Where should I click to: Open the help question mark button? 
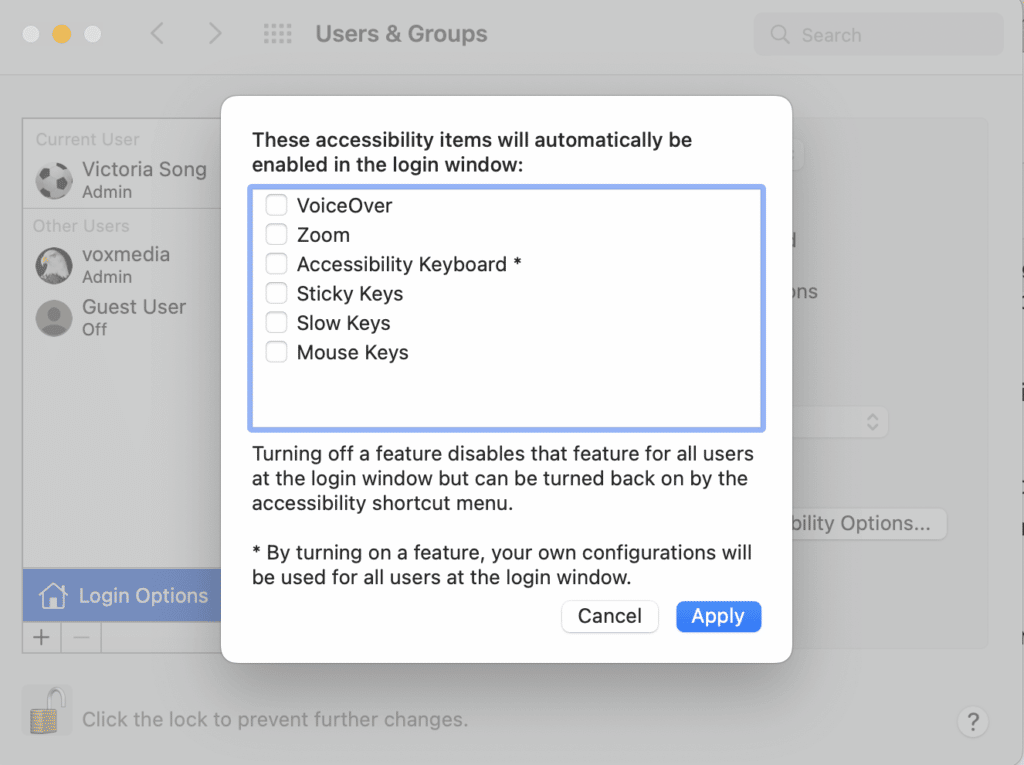coord(972,721)
